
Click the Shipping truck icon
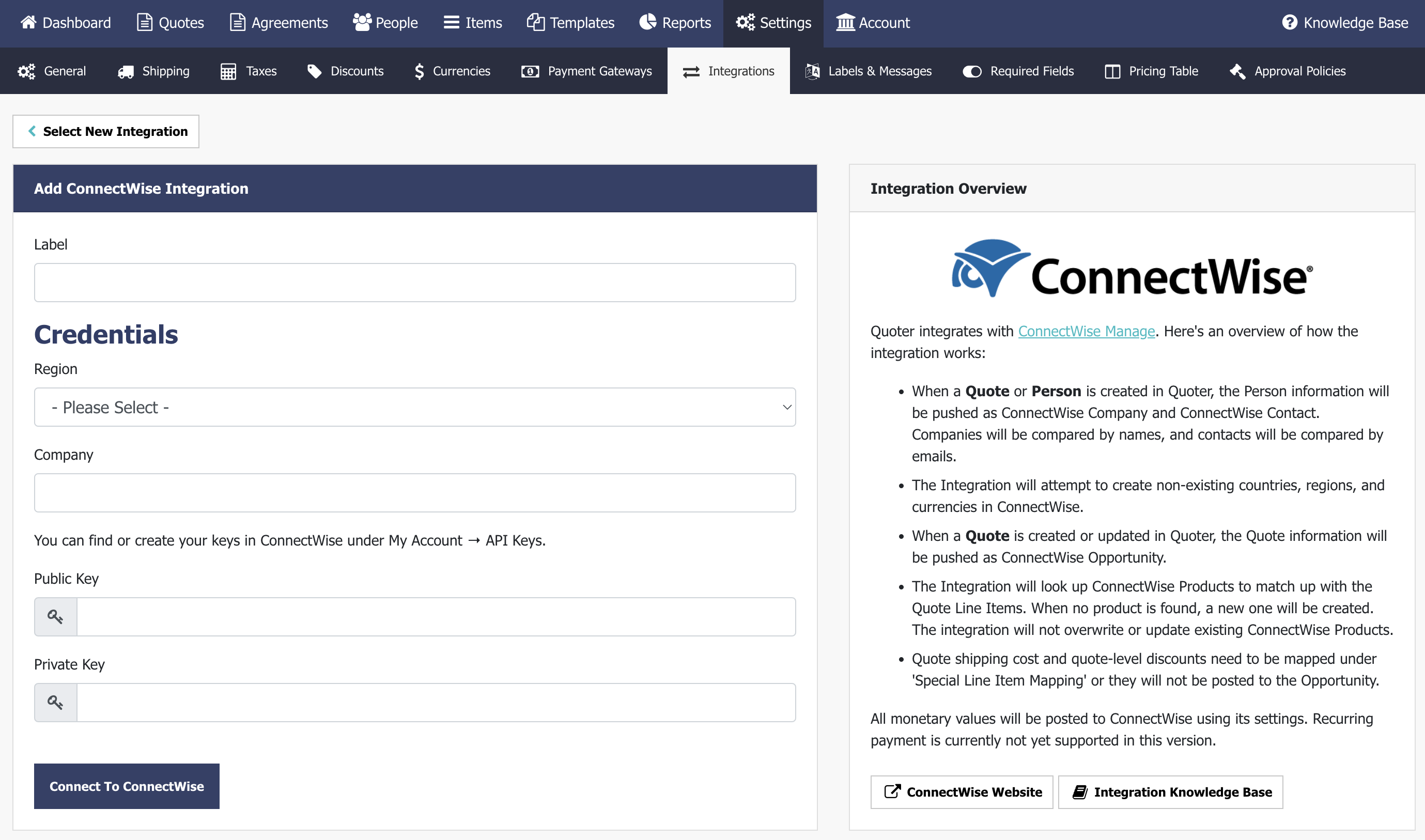tap(126, 71)
